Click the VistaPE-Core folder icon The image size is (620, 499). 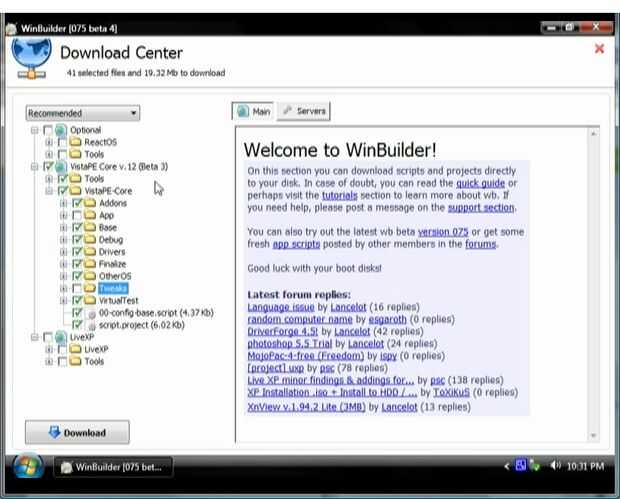click(75, 191)
